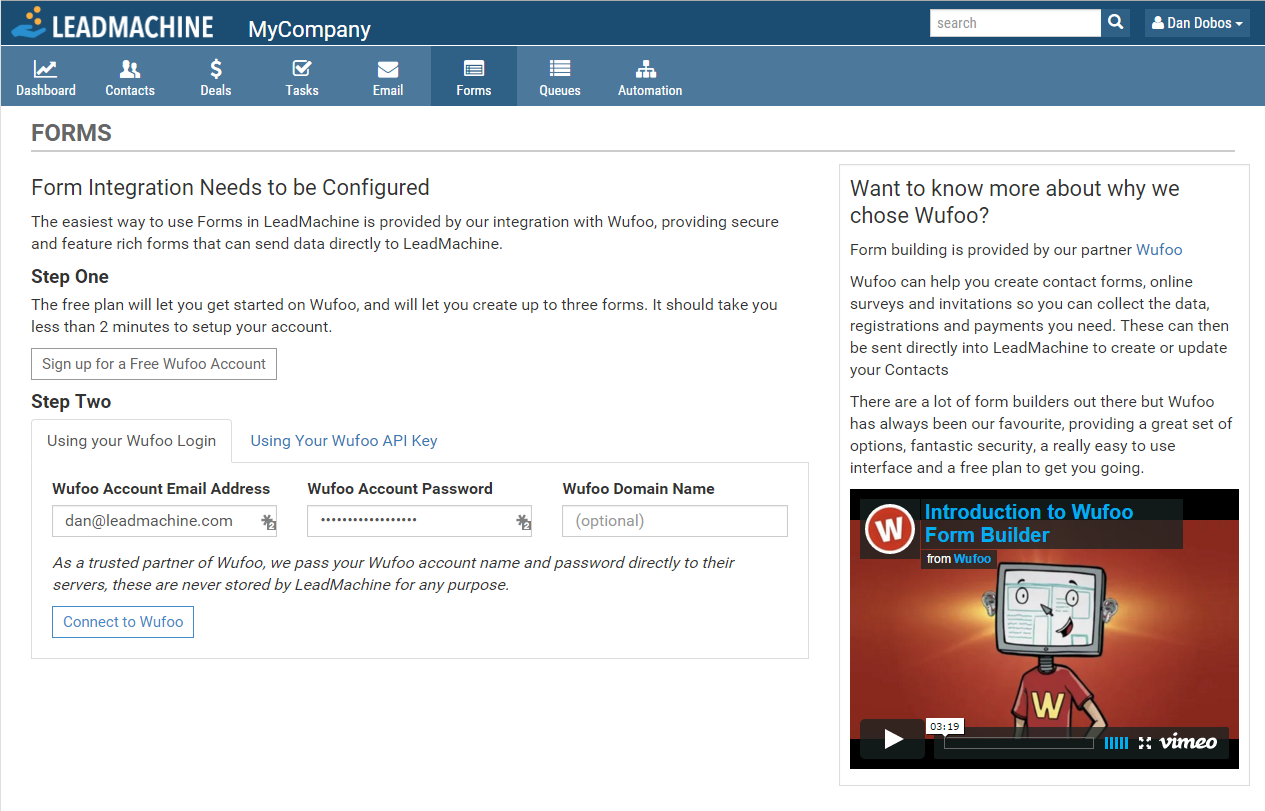This screenshot has height=811, width=1265.
Task: Click the "FORMS" page heading
Action: 72,133
